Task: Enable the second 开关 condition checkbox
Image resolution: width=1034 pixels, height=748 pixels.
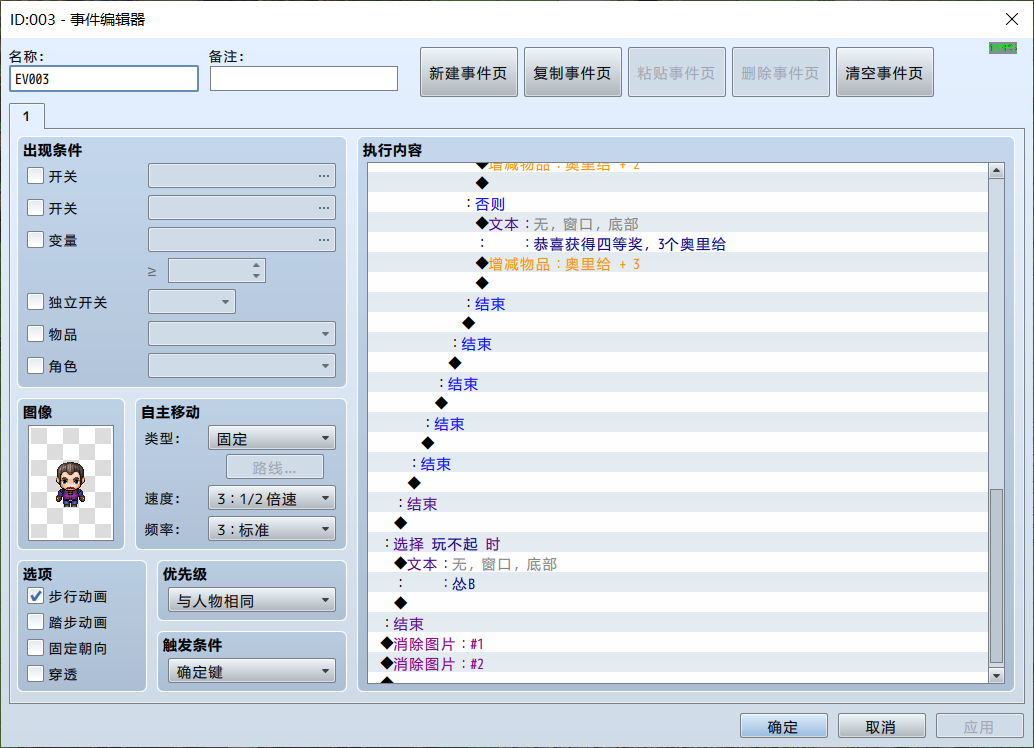Action: tap(36, 208)
